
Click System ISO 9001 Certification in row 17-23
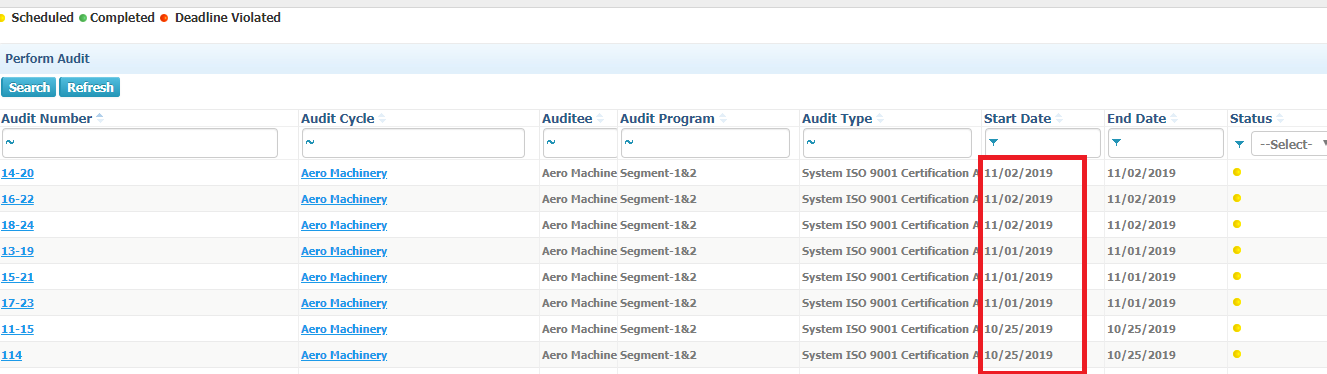(x=890, y=303)
